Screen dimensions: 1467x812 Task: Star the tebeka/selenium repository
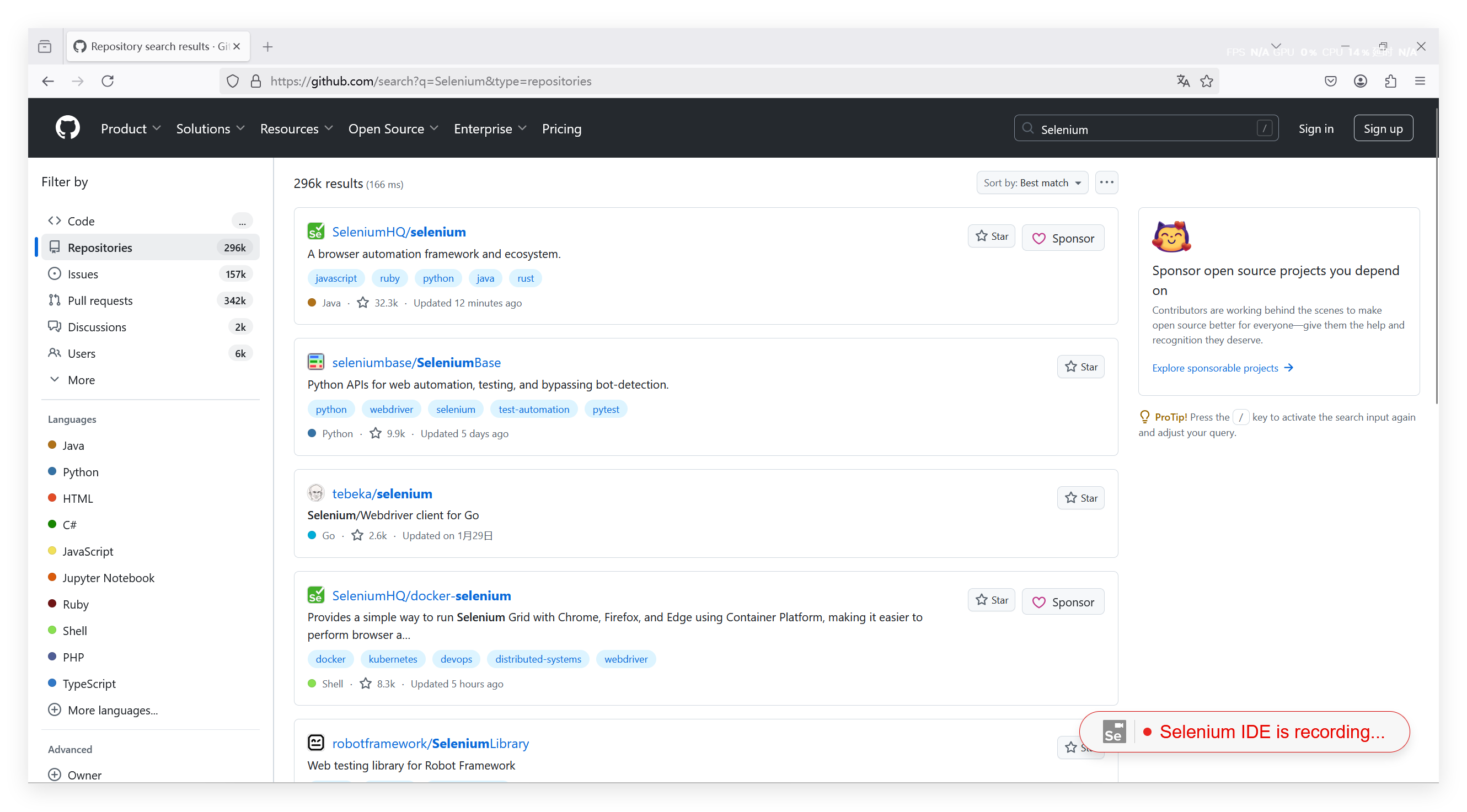point(1080,498)
